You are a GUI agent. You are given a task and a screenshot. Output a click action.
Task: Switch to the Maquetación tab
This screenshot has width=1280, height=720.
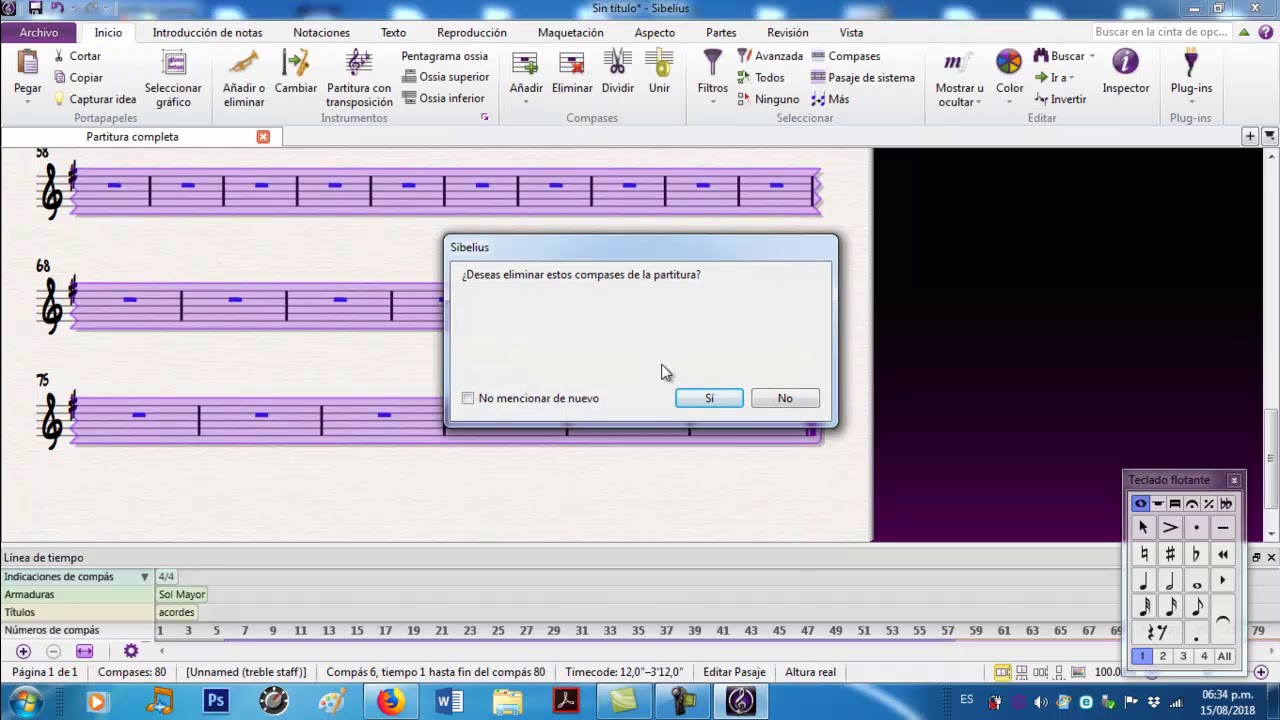point(570,32)
